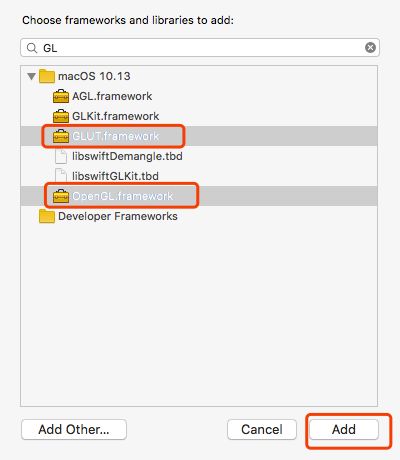
Task: Click the GLKit.framework toolbox icon
Action: coord(61,116)
